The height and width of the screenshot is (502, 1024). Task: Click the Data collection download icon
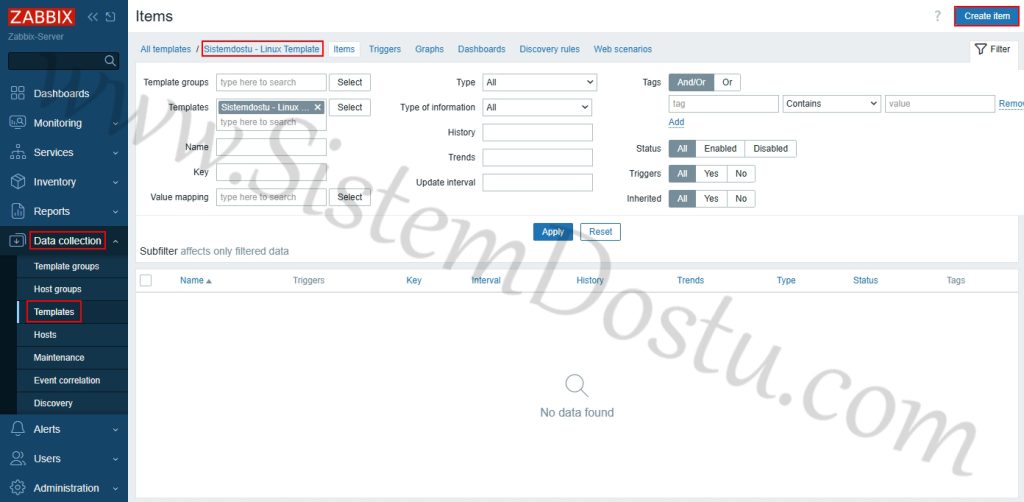17,241
